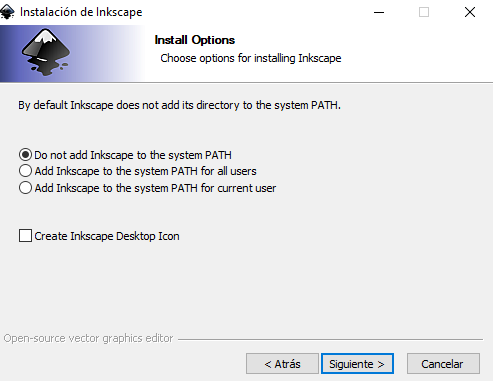Viewport: 493px width, 381px height.
Task: Minimize the Inkscape installer window
Action: point(379,12)
